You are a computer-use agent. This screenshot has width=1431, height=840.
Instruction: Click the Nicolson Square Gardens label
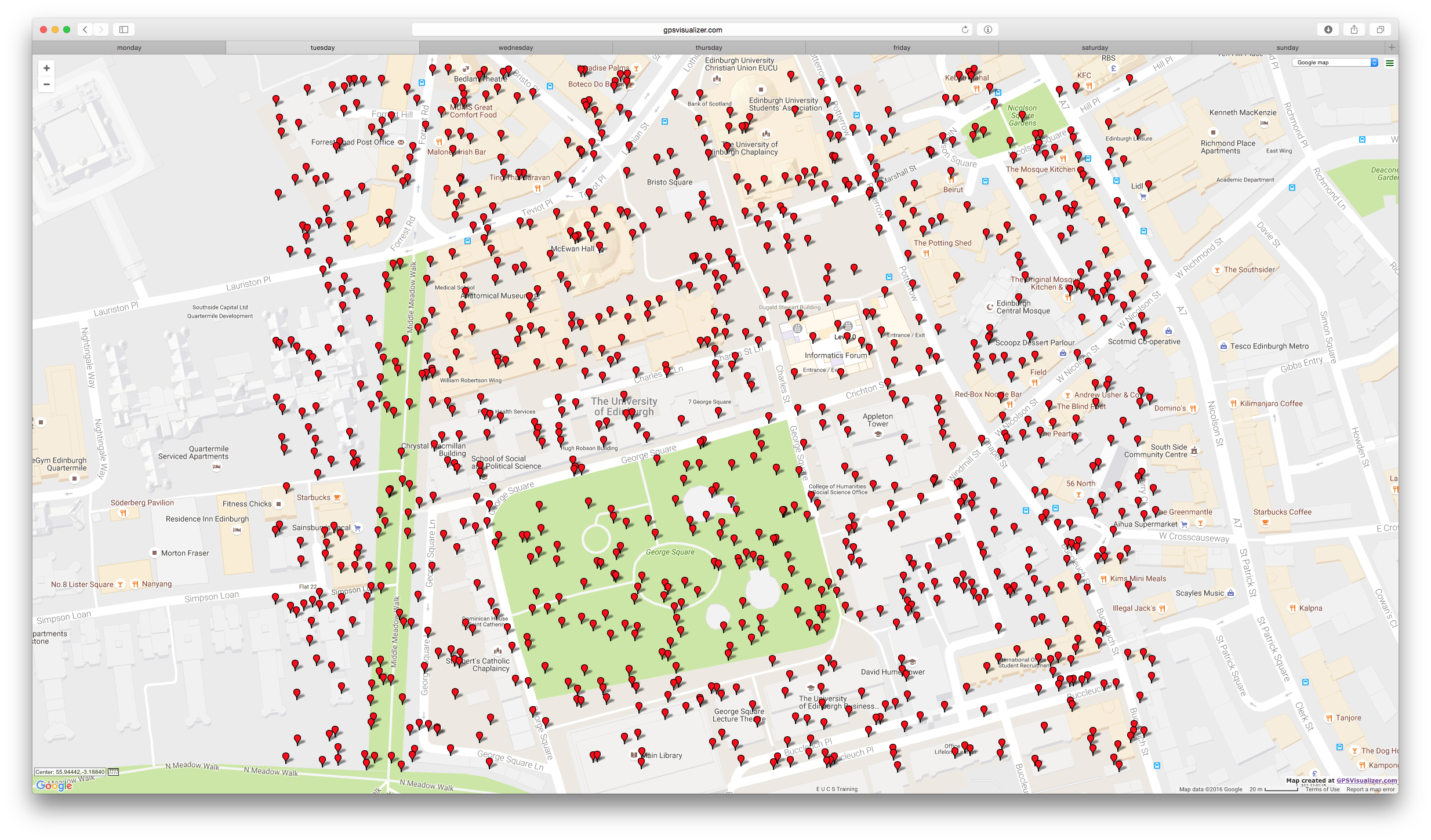click(x=1022, y=115)
